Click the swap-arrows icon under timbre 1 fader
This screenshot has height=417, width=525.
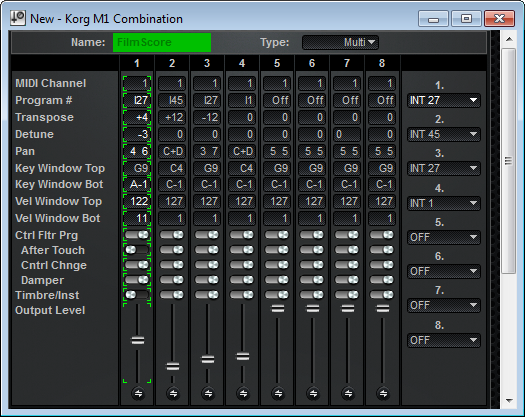point(138,393)
